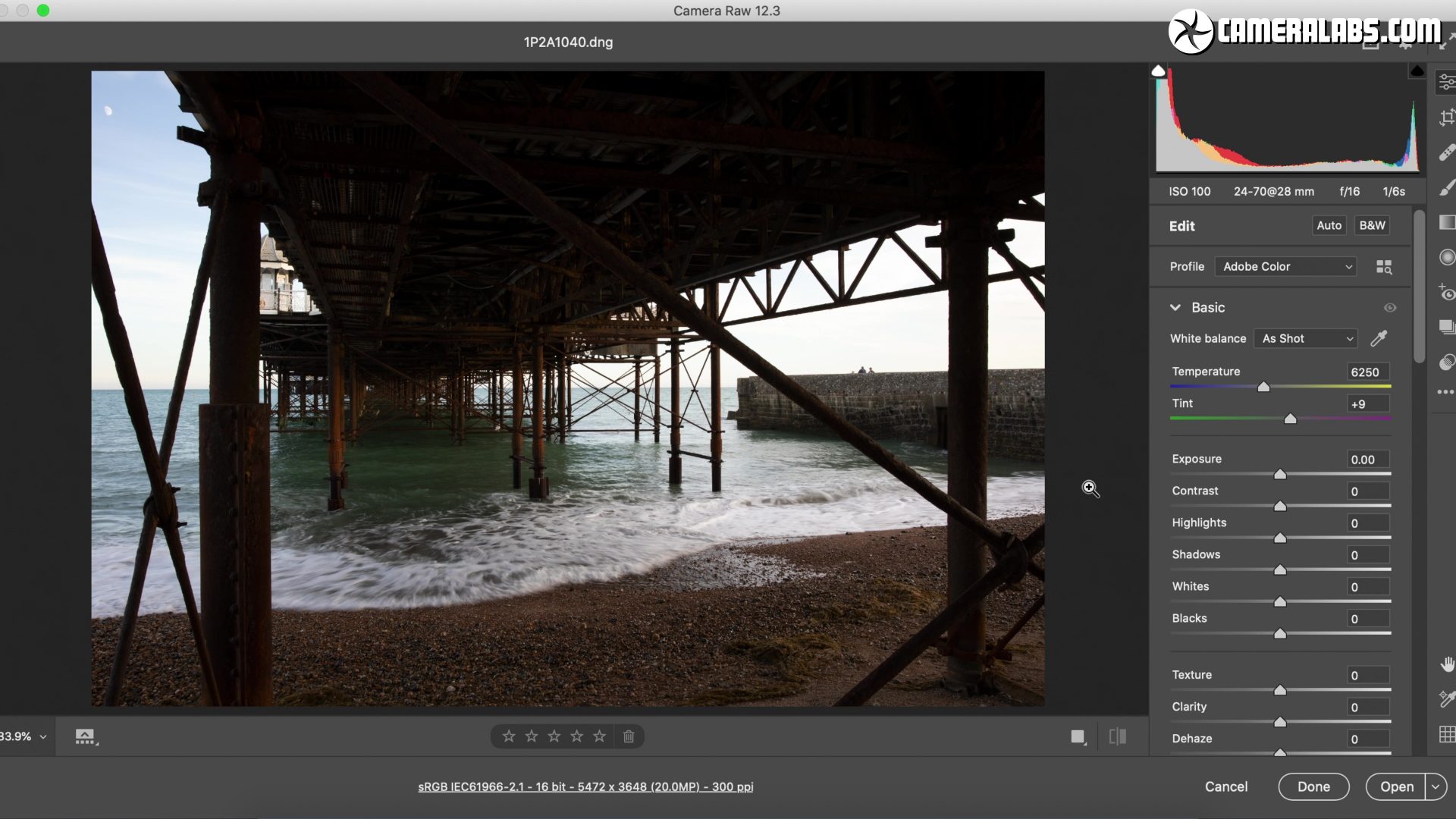Drag the Temperature slider to adjust warmth
The height and width of the screenshot is (819, 1456).
1262,386
